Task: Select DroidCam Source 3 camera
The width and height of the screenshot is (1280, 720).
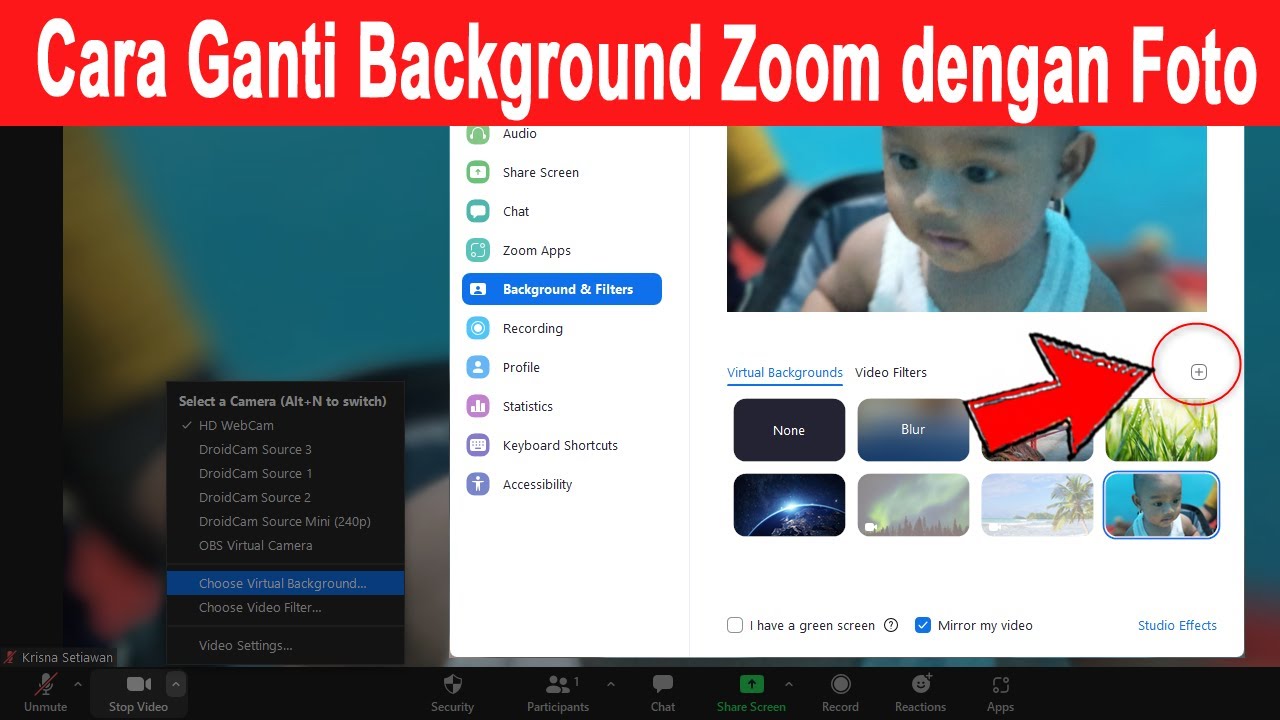Action: tap(285, 449)
